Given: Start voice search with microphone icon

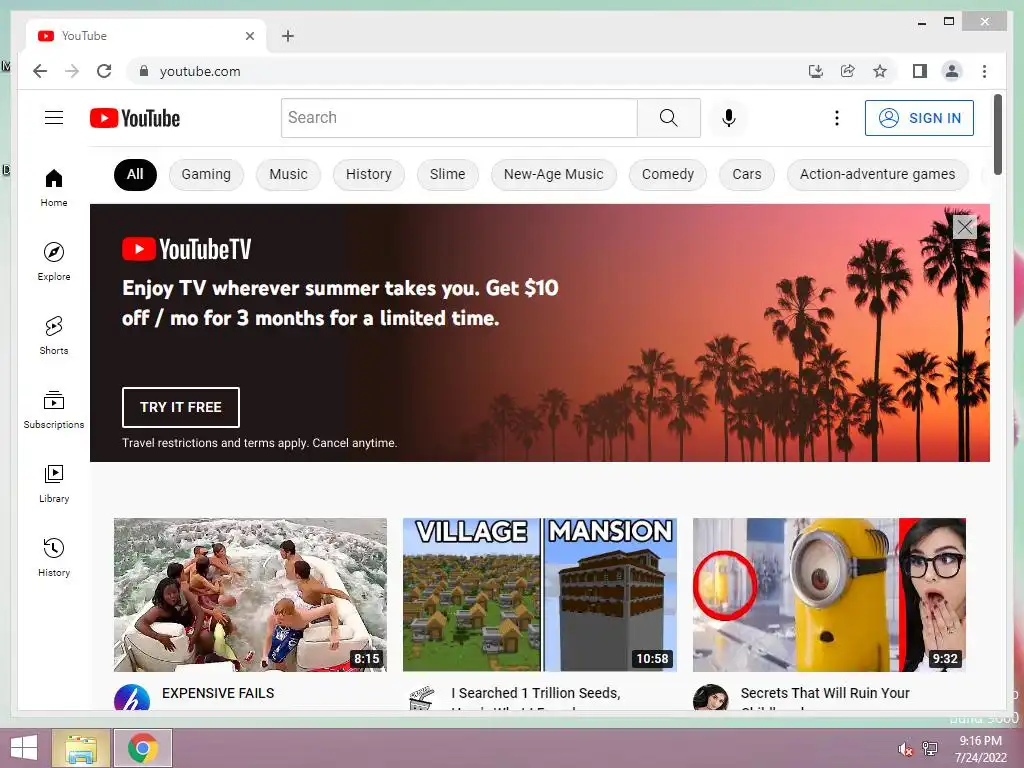Looking at the screenshot, I should (729, 118).
